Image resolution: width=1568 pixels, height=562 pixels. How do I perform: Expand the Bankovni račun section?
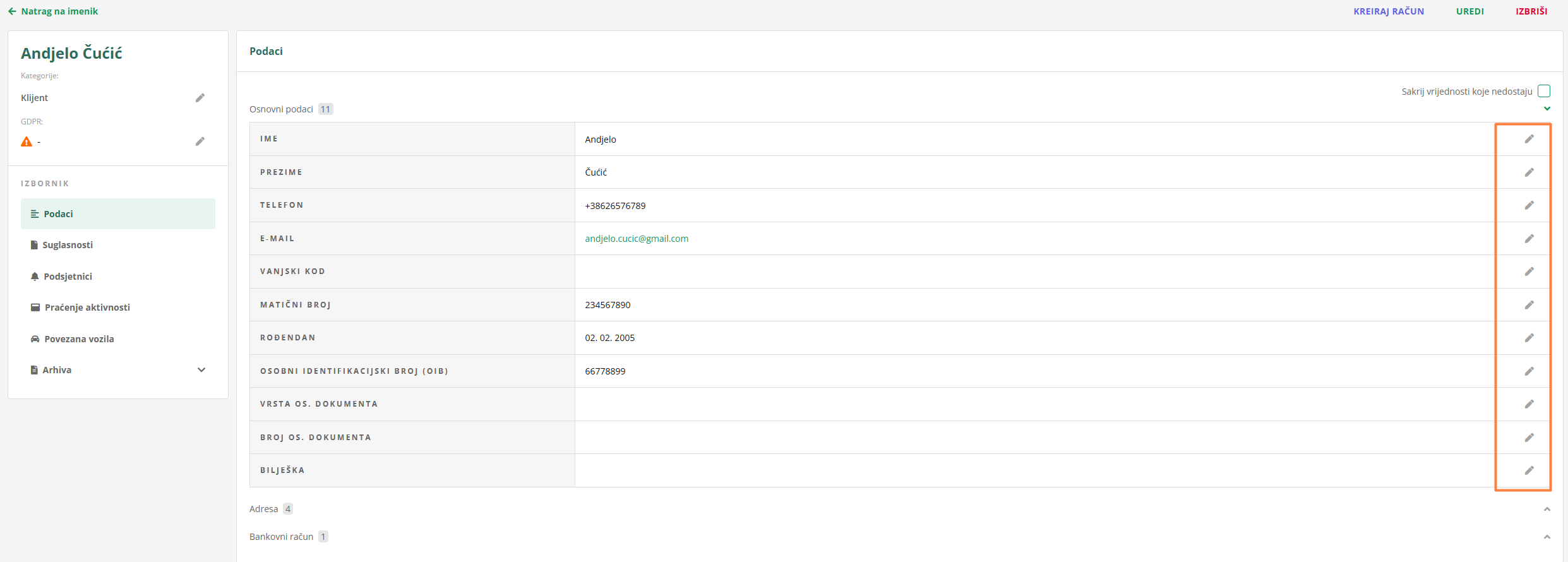point(1547,537)
